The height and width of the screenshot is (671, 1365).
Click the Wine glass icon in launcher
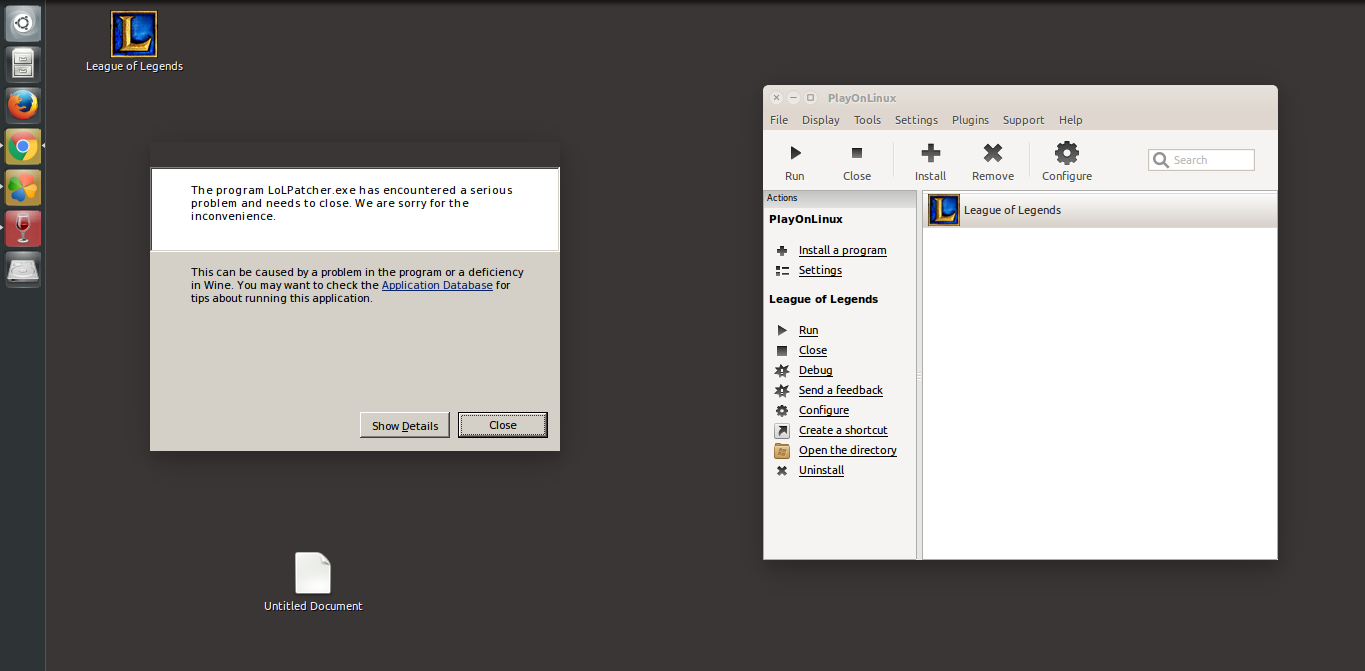23,229
